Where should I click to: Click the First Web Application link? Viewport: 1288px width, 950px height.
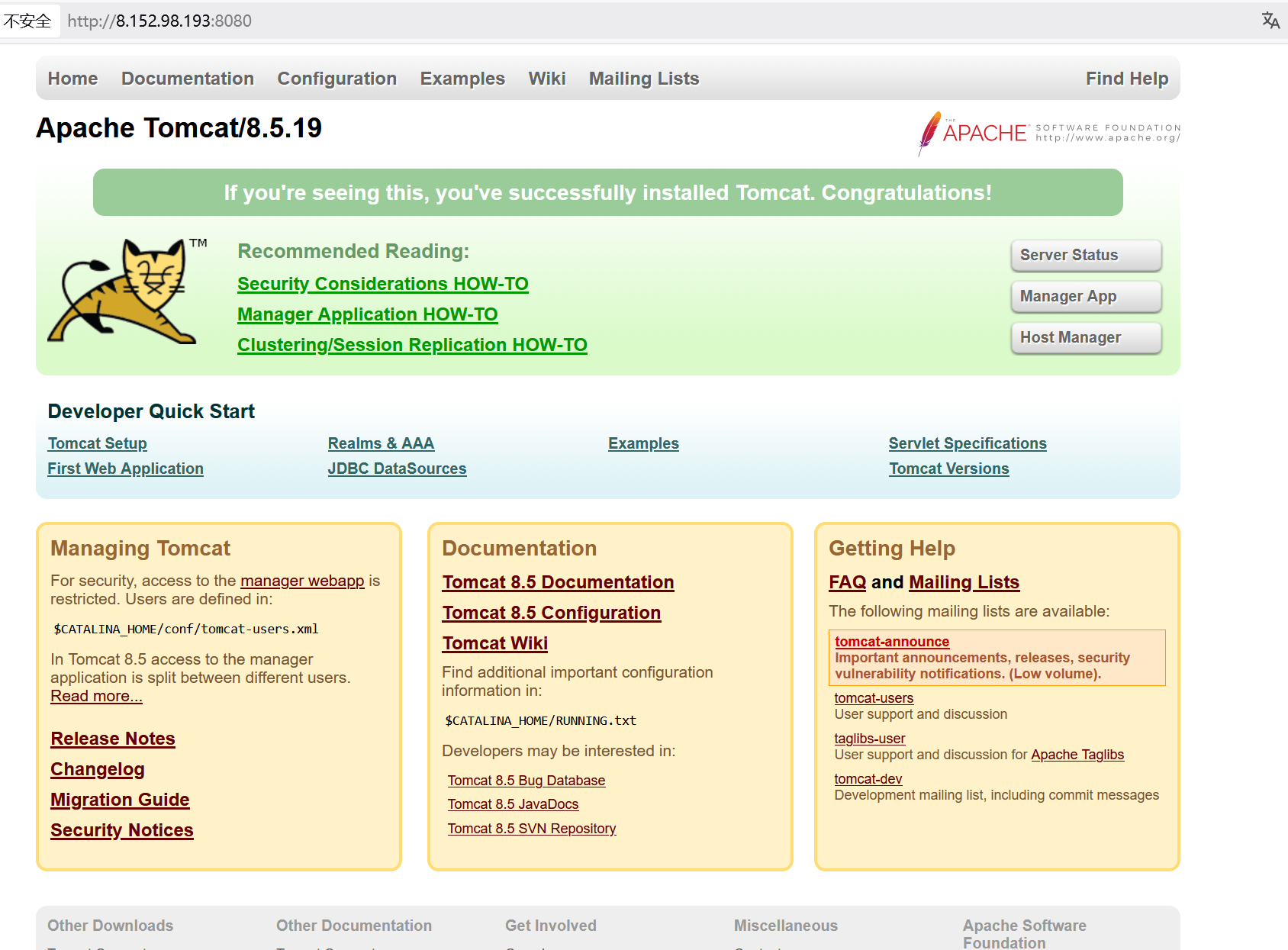pyautogui.click(x=125, y=469)
